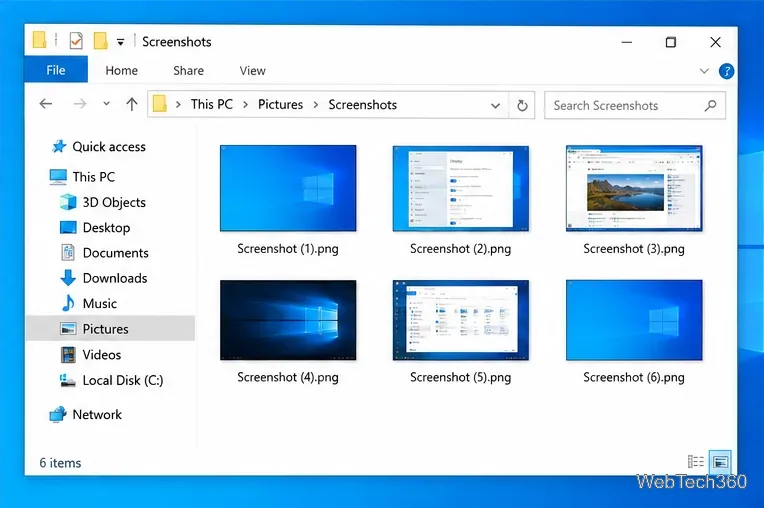Click the folder icon in address bar
This screenshot has width=764, height=508.
[160, 104]
